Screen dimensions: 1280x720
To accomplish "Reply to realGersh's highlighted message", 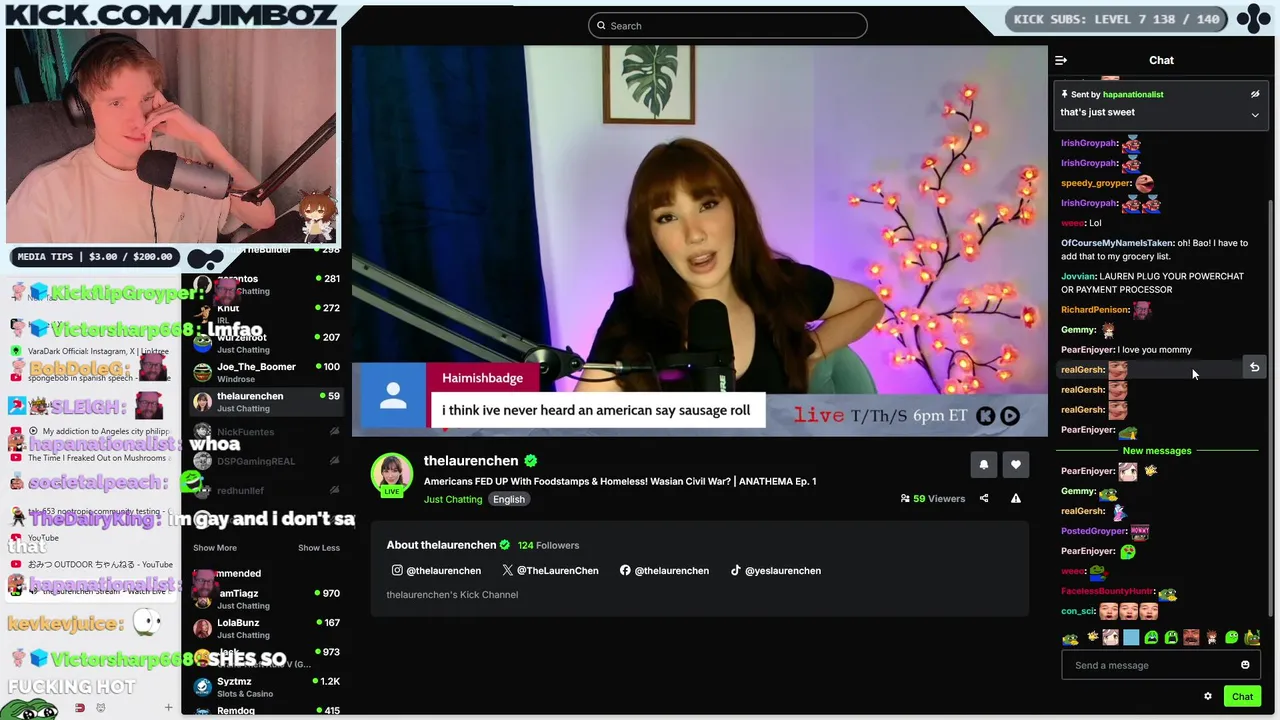I will click(1254, 367).
